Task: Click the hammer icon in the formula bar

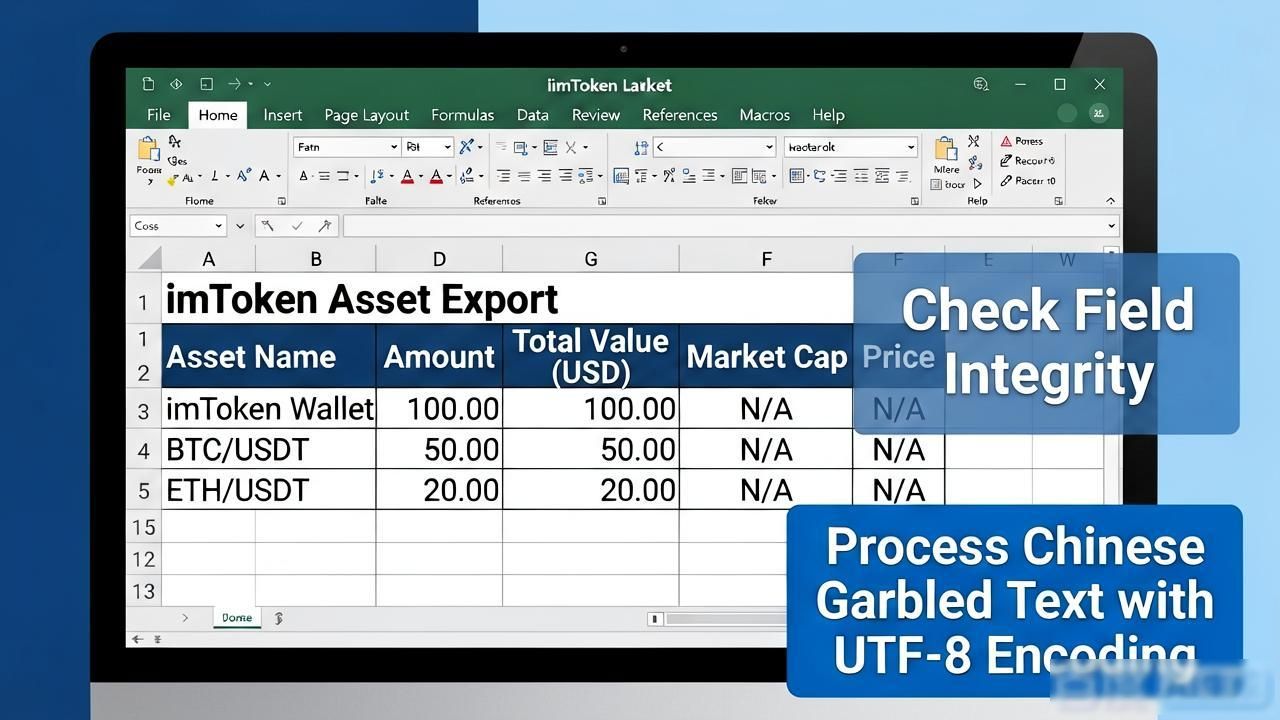Action: pos(268,226)
